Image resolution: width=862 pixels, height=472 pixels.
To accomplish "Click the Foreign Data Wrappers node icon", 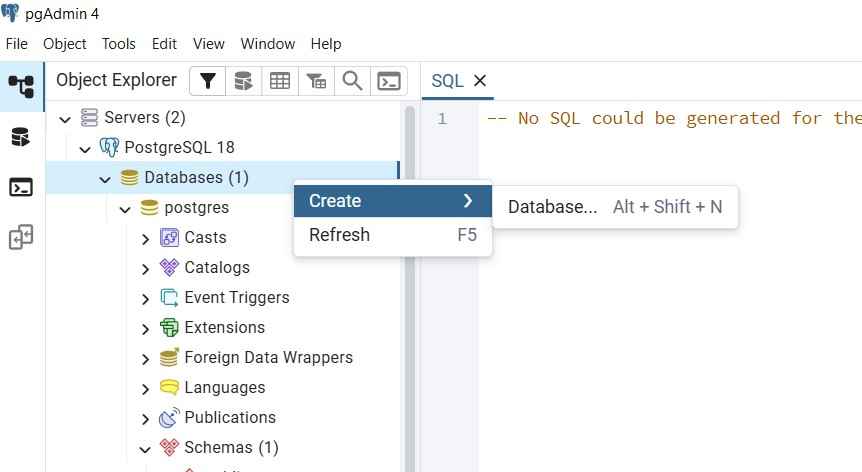I will pyautogui.click(x=169, y=357).
